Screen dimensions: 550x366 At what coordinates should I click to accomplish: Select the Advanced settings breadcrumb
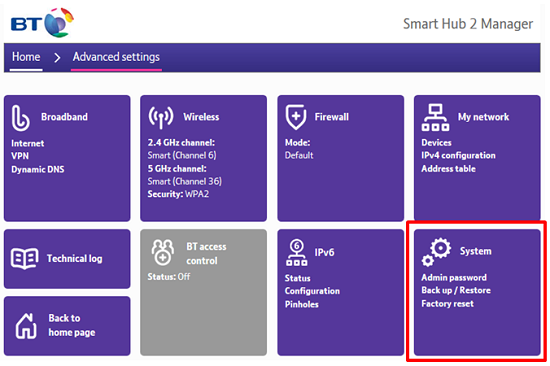[116, 57]
